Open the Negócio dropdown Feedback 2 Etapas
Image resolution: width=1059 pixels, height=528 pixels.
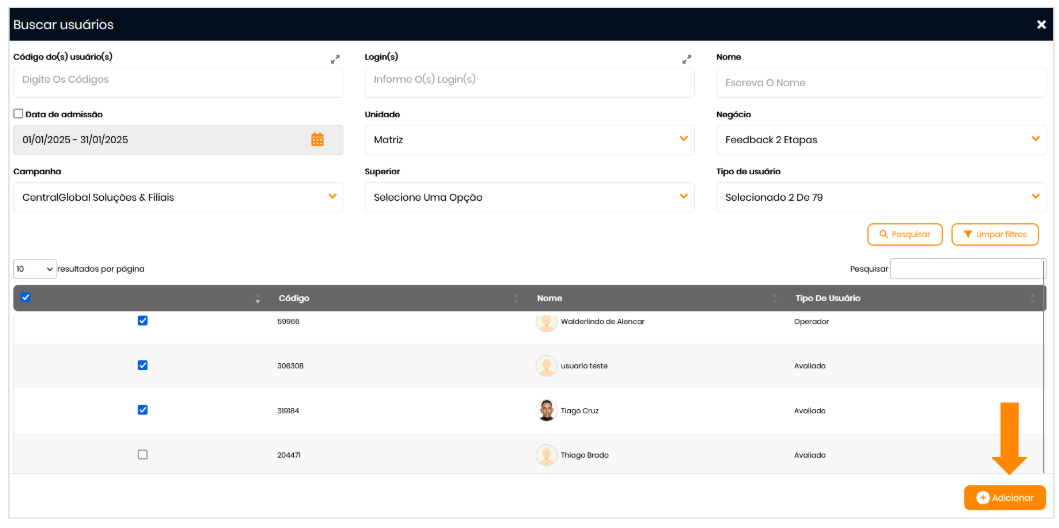880,140
